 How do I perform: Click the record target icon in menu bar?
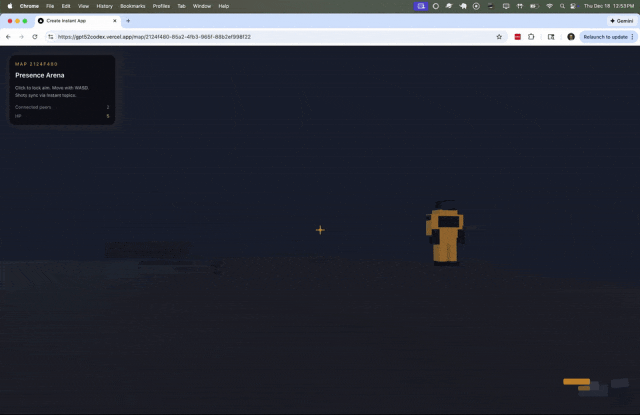click(476, 6)
